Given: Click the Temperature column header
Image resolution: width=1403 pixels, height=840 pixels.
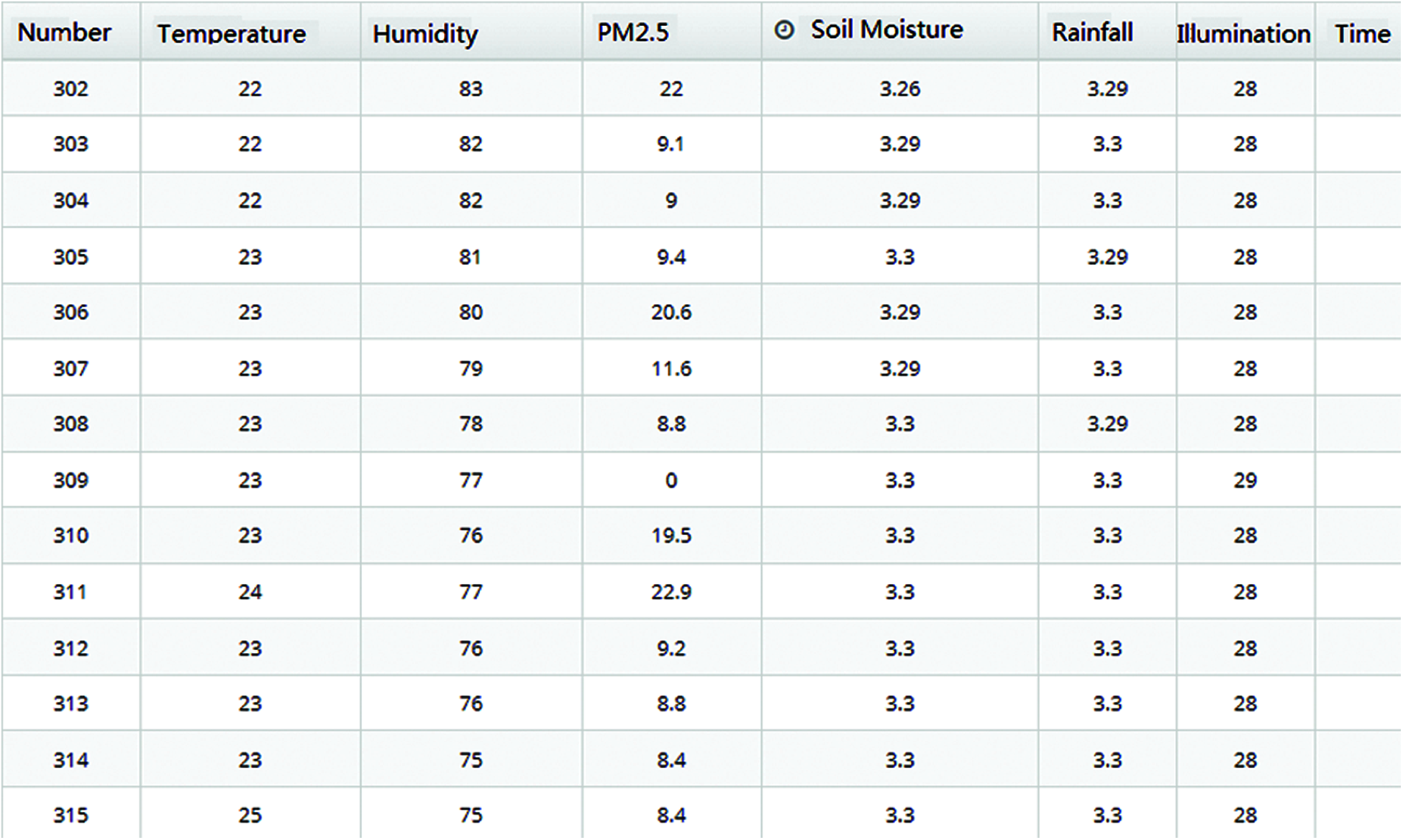Looking at the screenshot, I should click(x=232, y=34).
